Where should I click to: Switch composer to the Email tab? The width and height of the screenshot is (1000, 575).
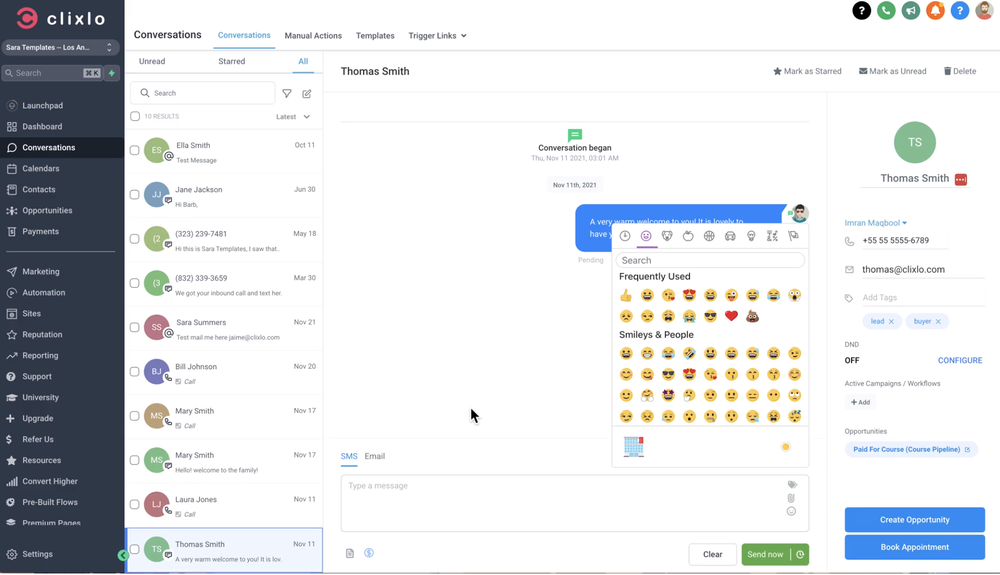coord(374,456)
